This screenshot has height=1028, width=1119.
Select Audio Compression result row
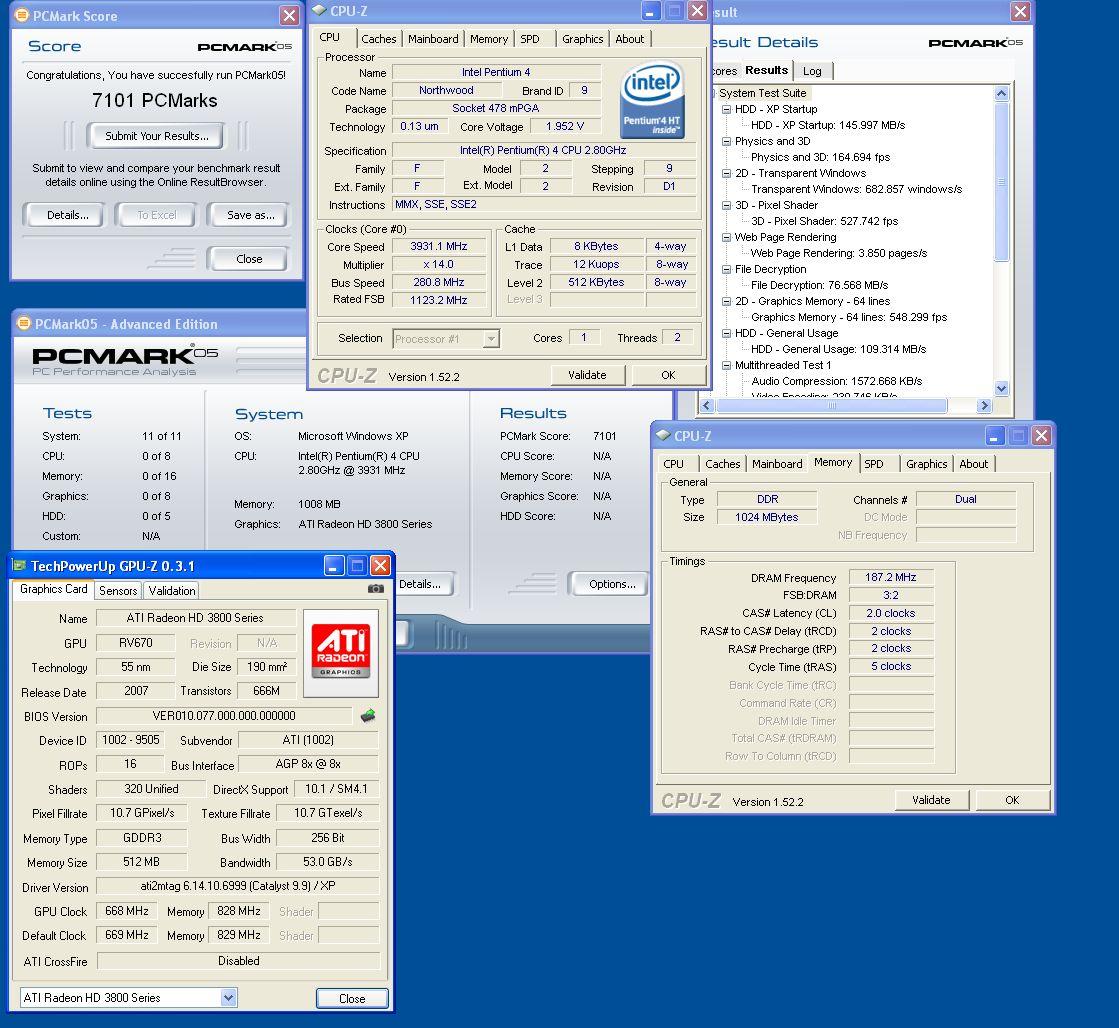(x=836, y=381)
